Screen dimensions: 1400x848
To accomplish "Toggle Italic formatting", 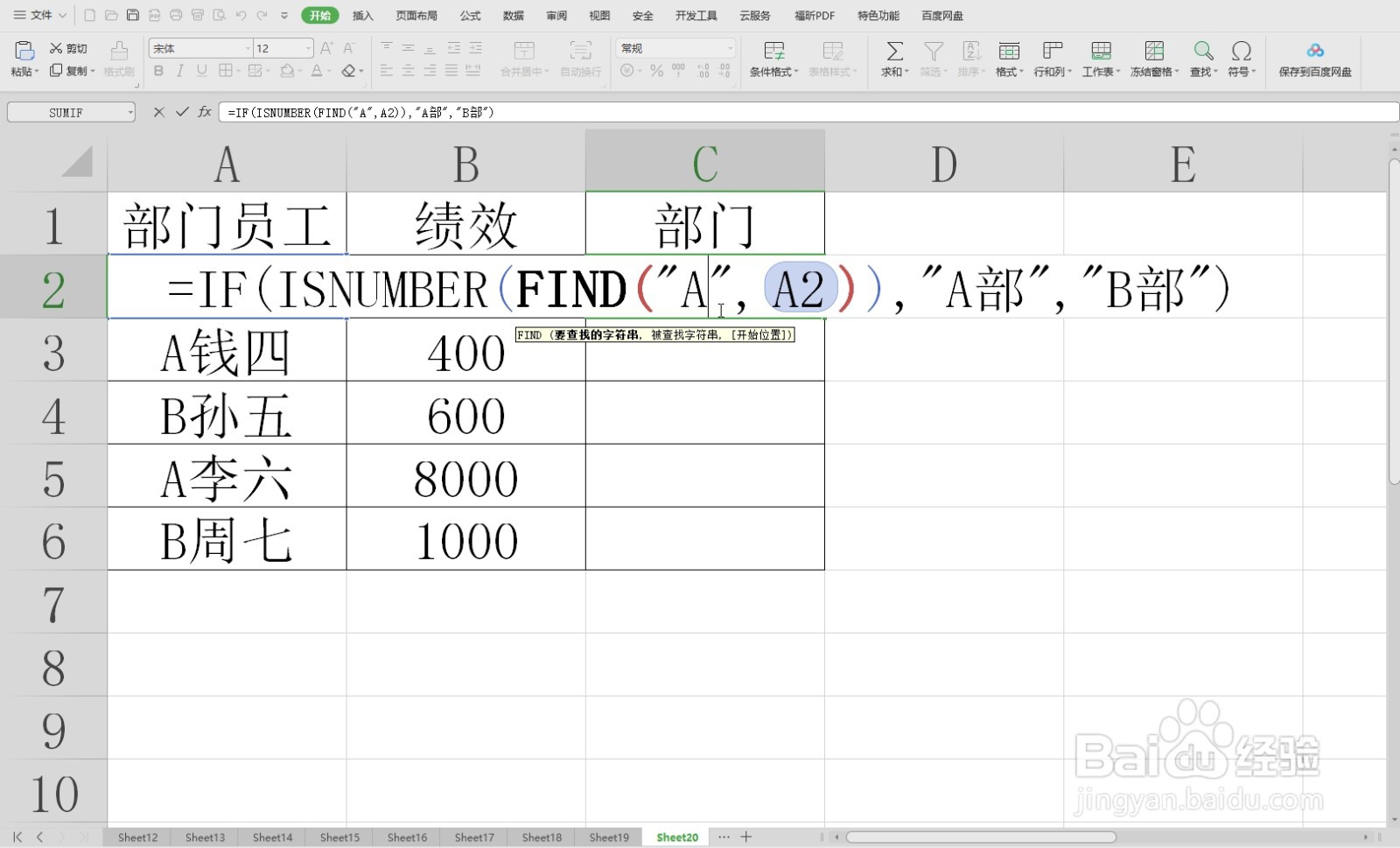I will click(x=179, y=71).
